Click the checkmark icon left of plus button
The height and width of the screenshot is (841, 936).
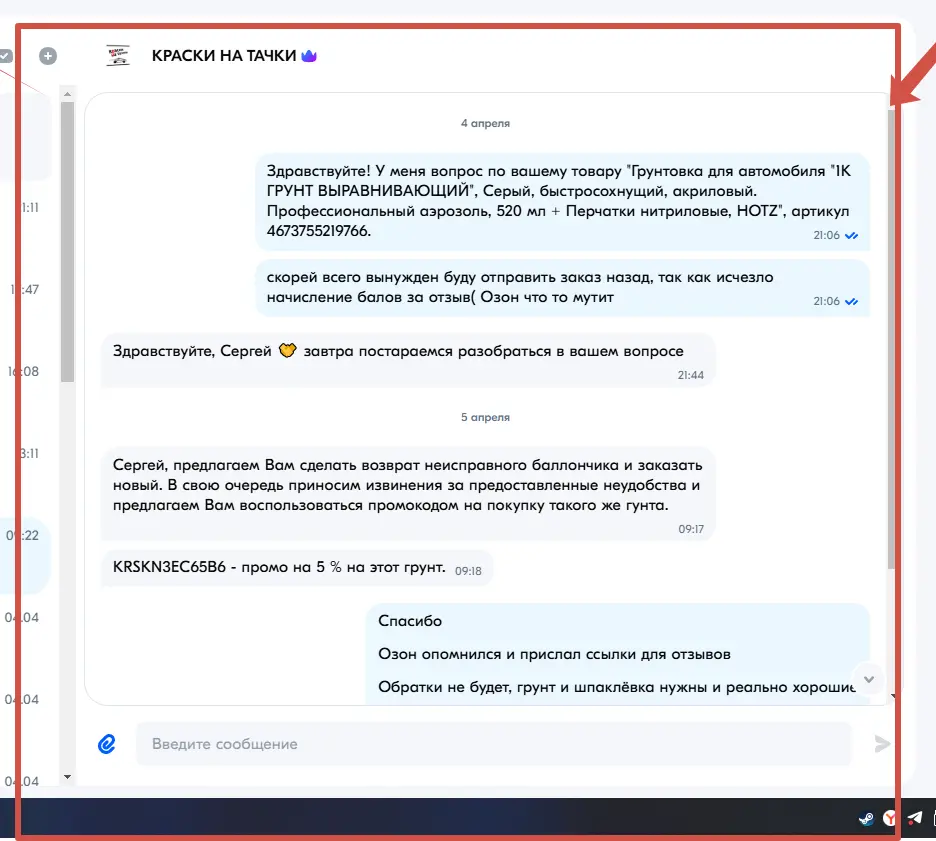[5, 56]
